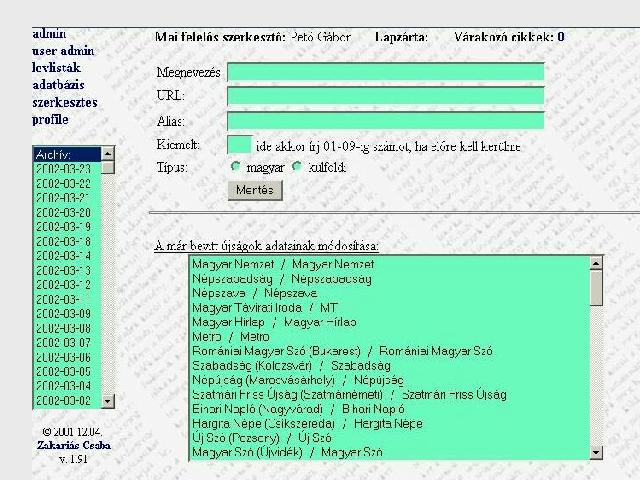The width and height of the screenshot is (640, 480).
Task: Select Hargita Népe (Csíkszereda) entry
Action: click(390, 424)
